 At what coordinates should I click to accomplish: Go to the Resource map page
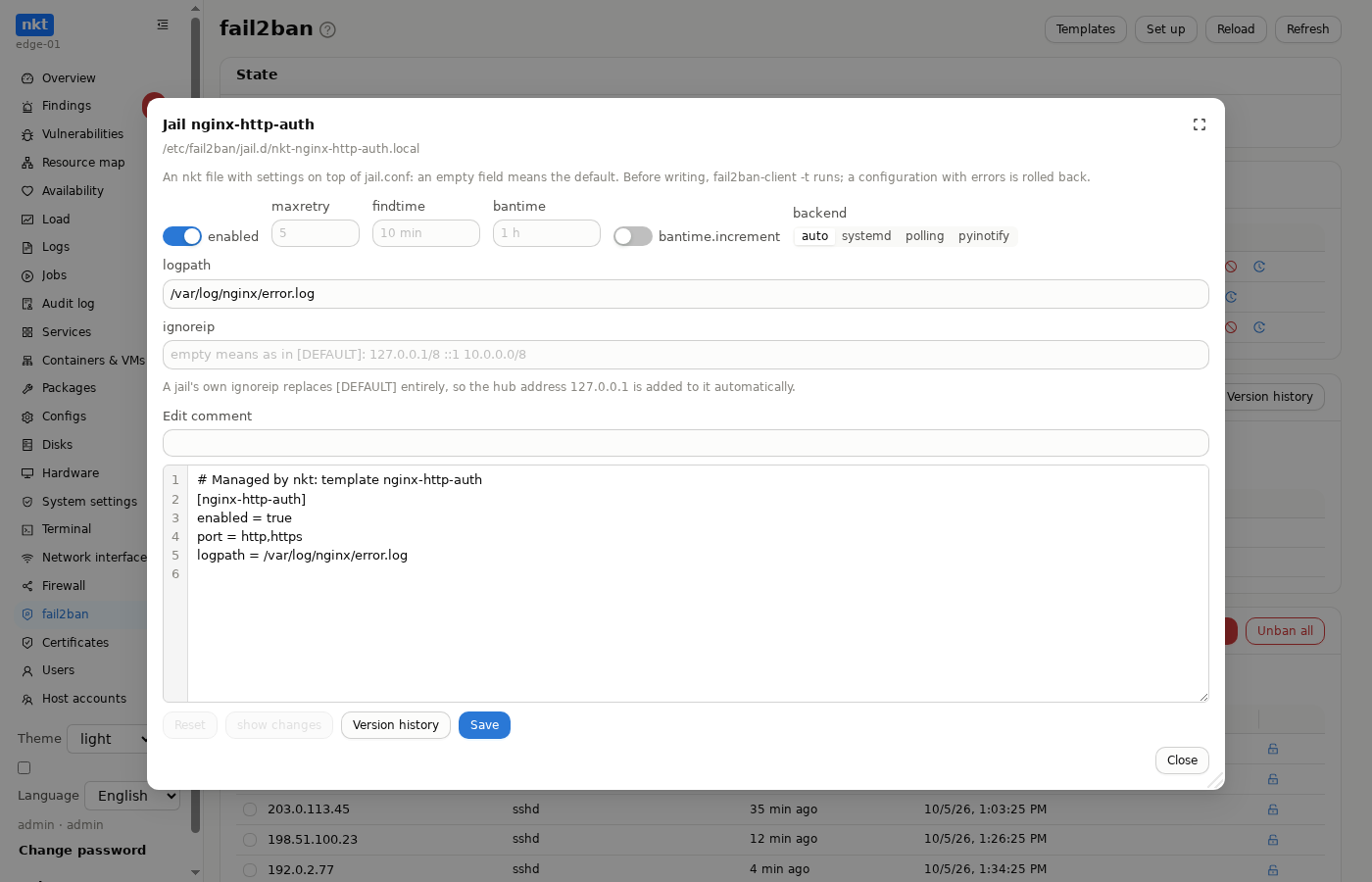(x=83, y=163)
